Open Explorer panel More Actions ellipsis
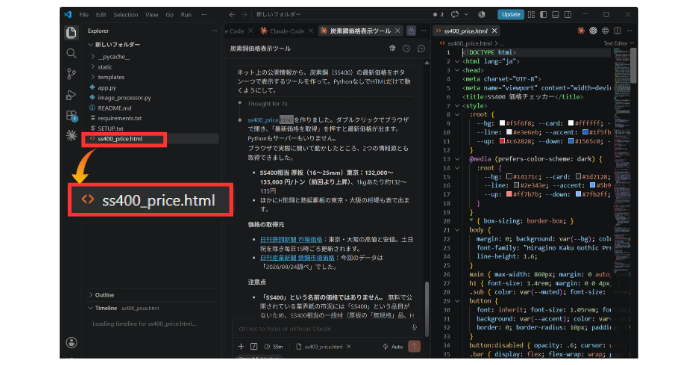This screenshot has height=365, width=698. click(x=214, y=31)
